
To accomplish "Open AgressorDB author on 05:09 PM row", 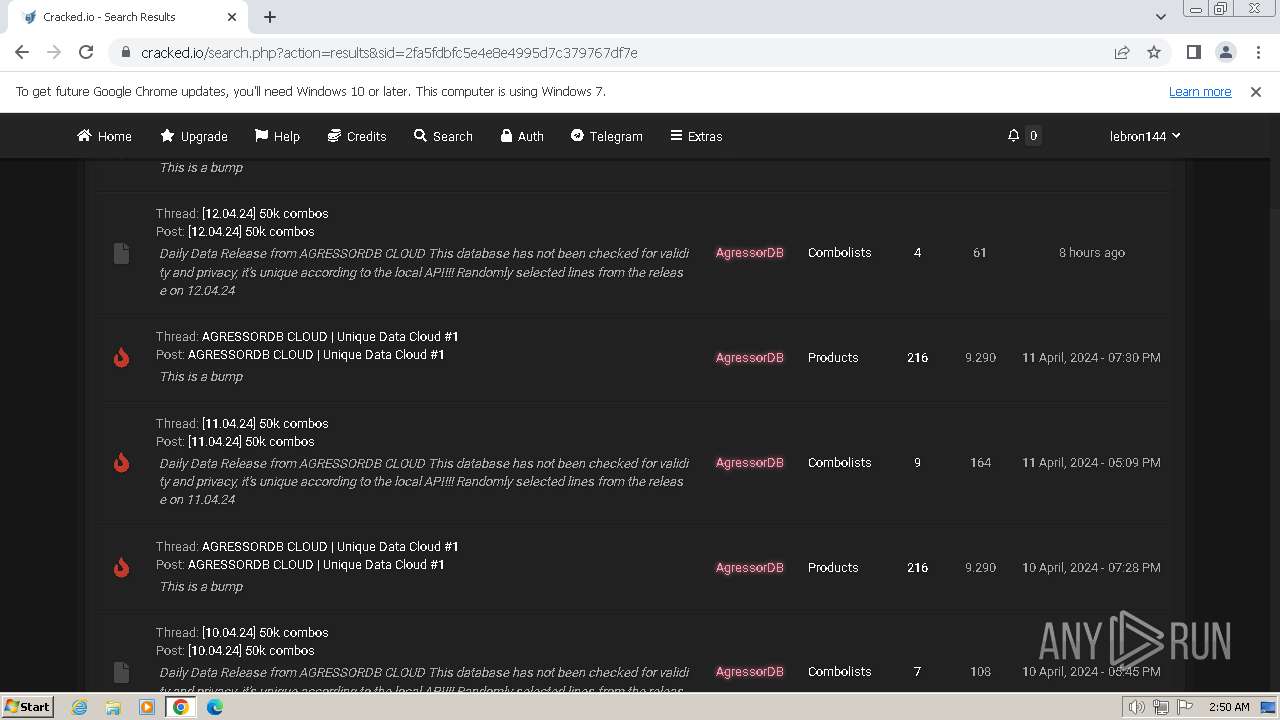I will click(x=749, y=463).
